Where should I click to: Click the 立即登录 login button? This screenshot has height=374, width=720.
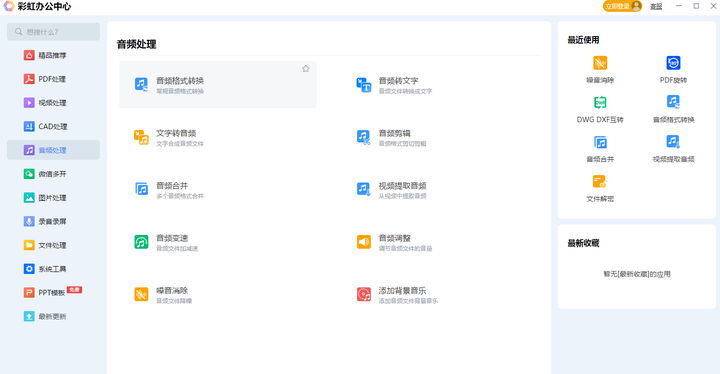coord(622,6)
